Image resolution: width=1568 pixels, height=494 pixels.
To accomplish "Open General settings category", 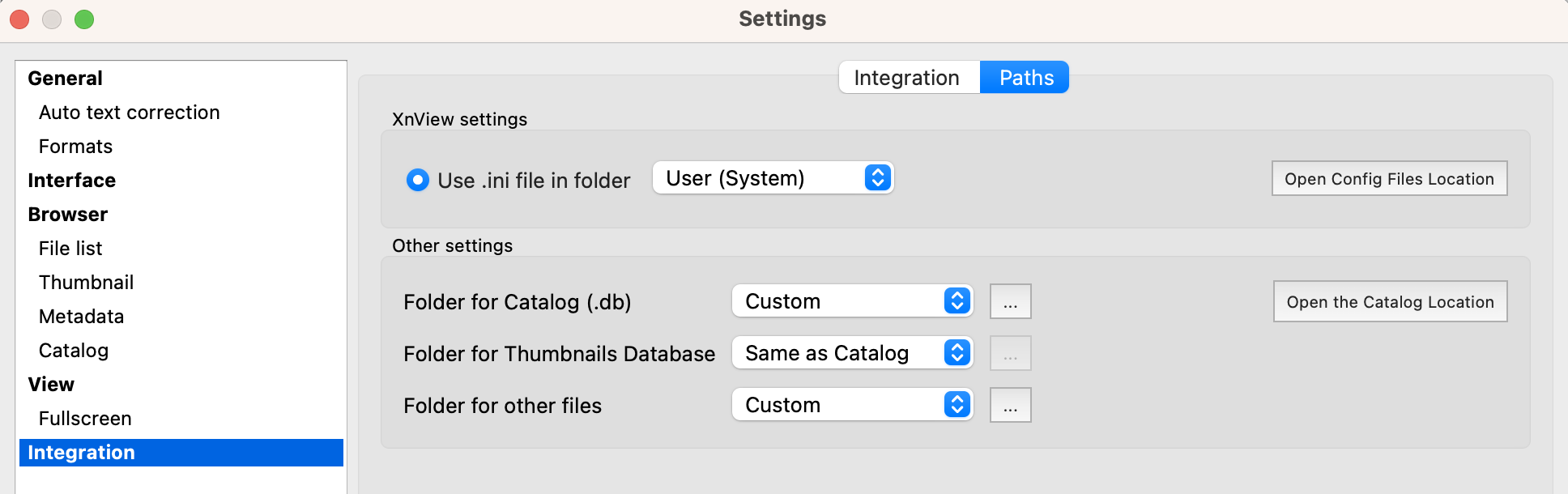I will pyautogui.click(x=66, y=79).
